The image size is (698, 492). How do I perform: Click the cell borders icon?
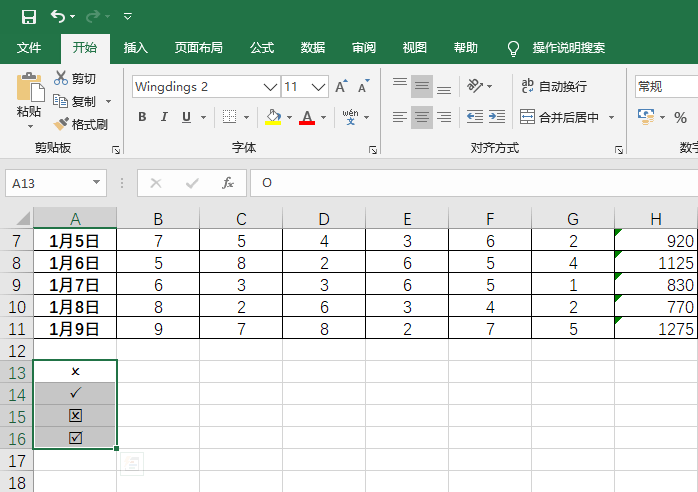point(229,117)
